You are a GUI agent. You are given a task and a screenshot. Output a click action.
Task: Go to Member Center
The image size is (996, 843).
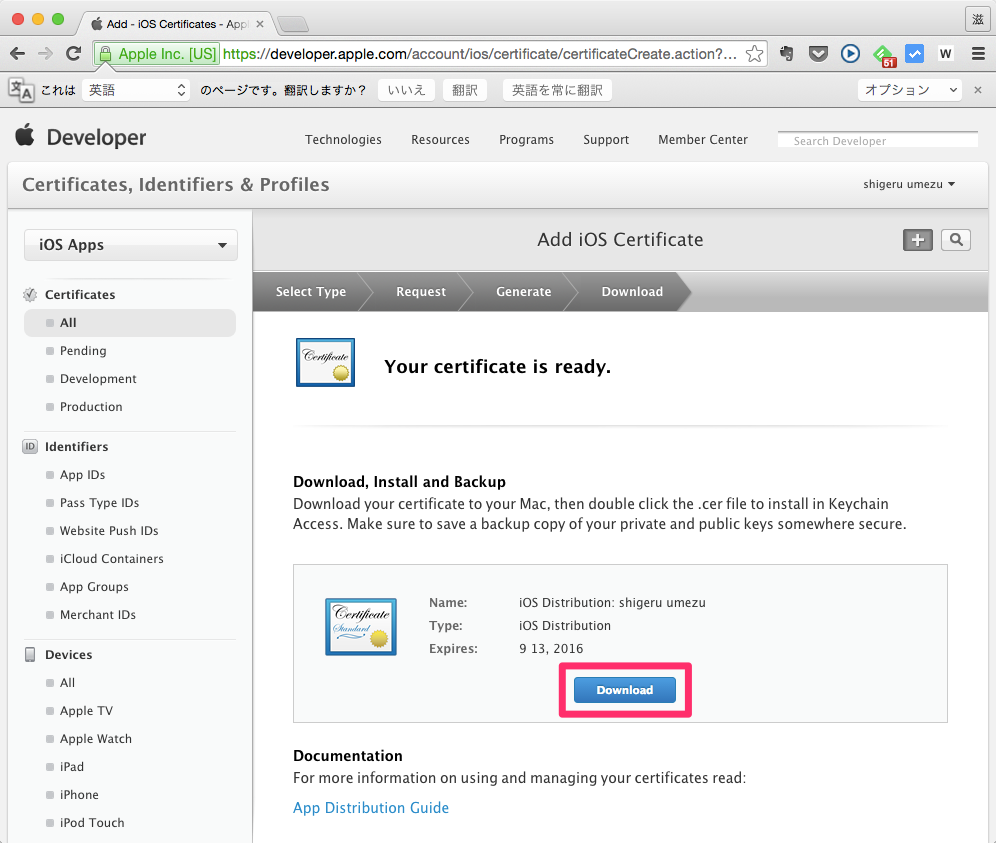pos(703,140)
